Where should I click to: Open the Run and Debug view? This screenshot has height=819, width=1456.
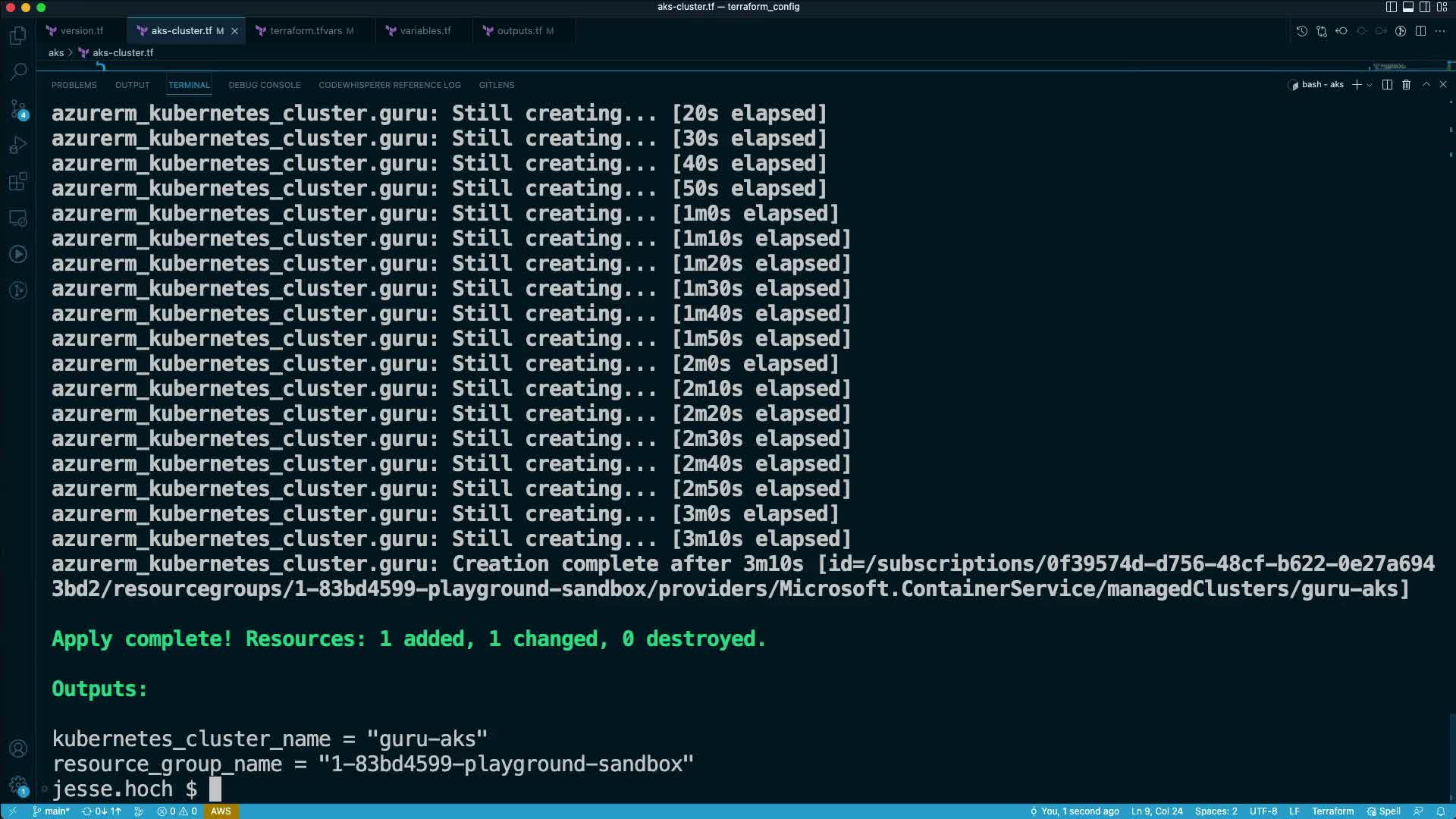[x=18, y=146]
